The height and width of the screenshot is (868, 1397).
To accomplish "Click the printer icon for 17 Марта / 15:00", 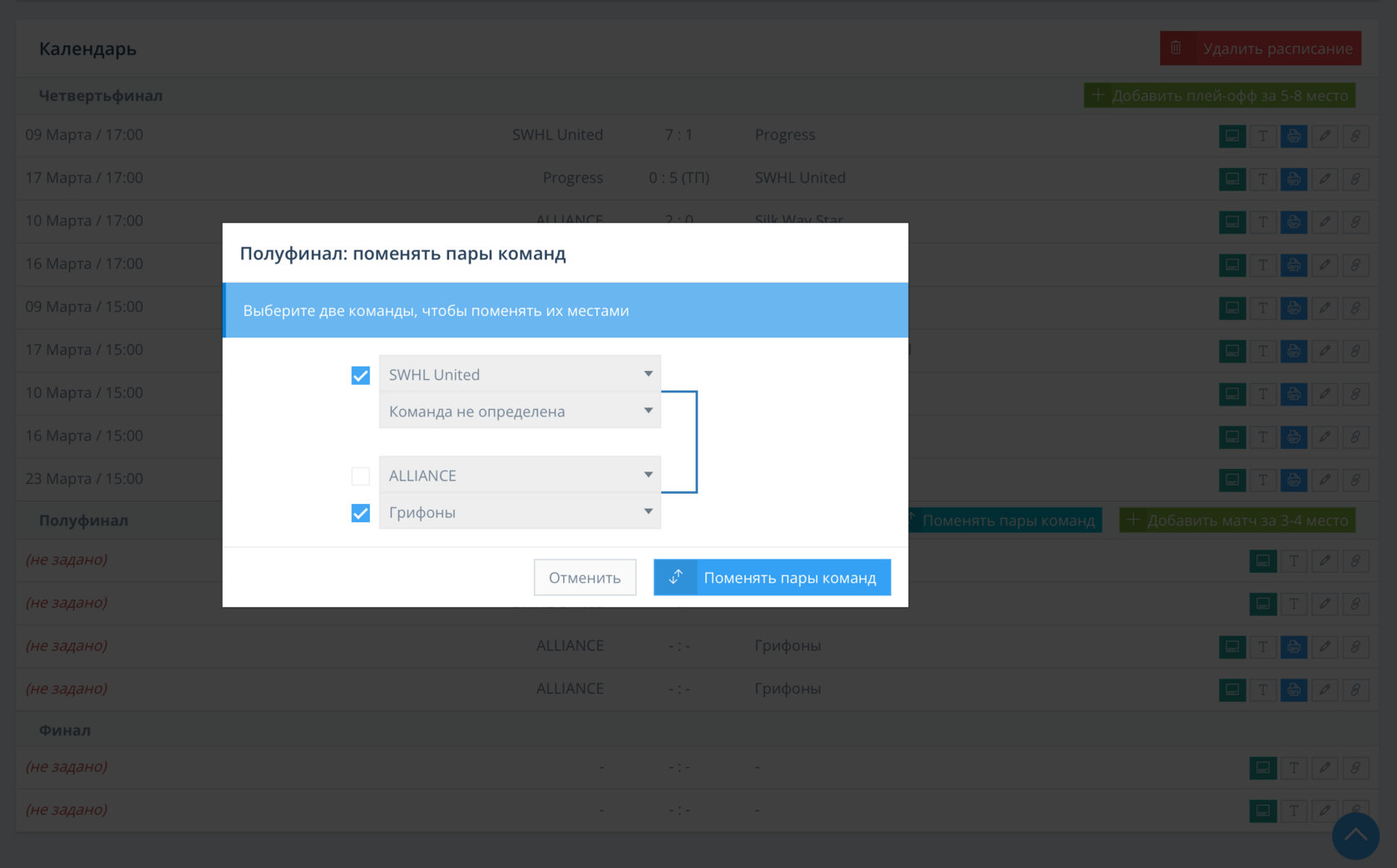I will point(1294,351).
